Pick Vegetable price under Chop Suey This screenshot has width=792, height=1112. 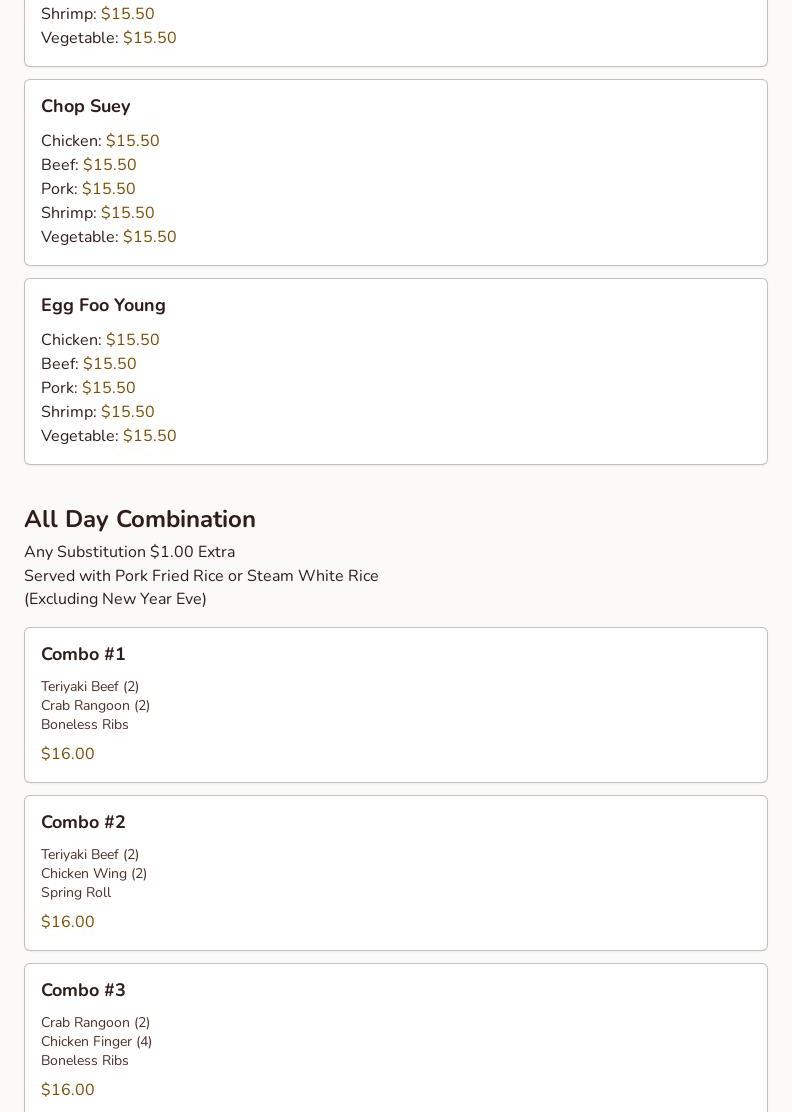coord(149,237)
